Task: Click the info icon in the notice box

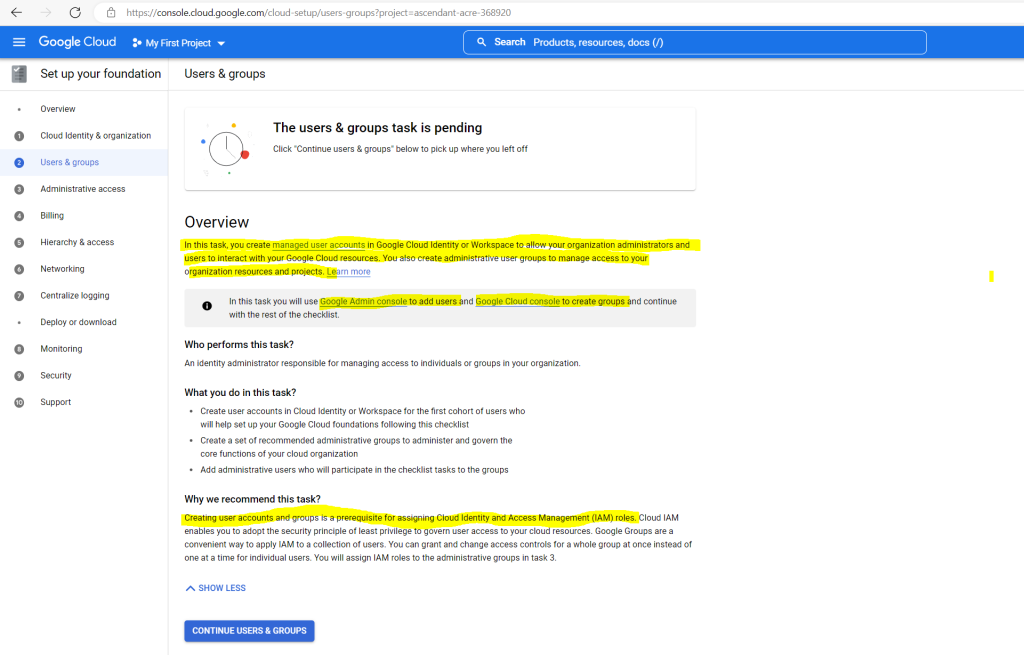Action: point(207,306)
